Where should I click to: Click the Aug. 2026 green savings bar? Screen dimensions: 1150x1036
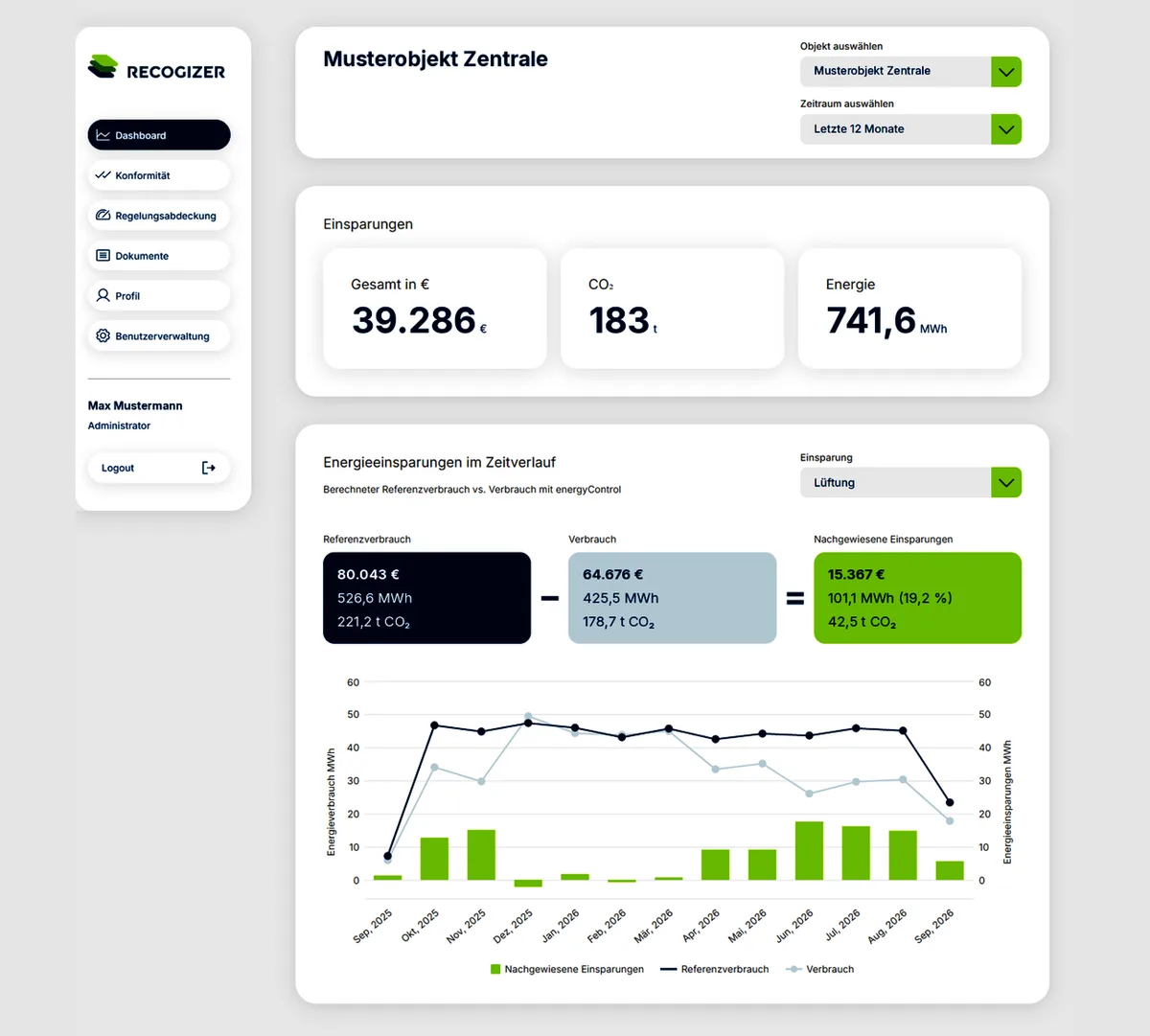[x=903, y=855]
